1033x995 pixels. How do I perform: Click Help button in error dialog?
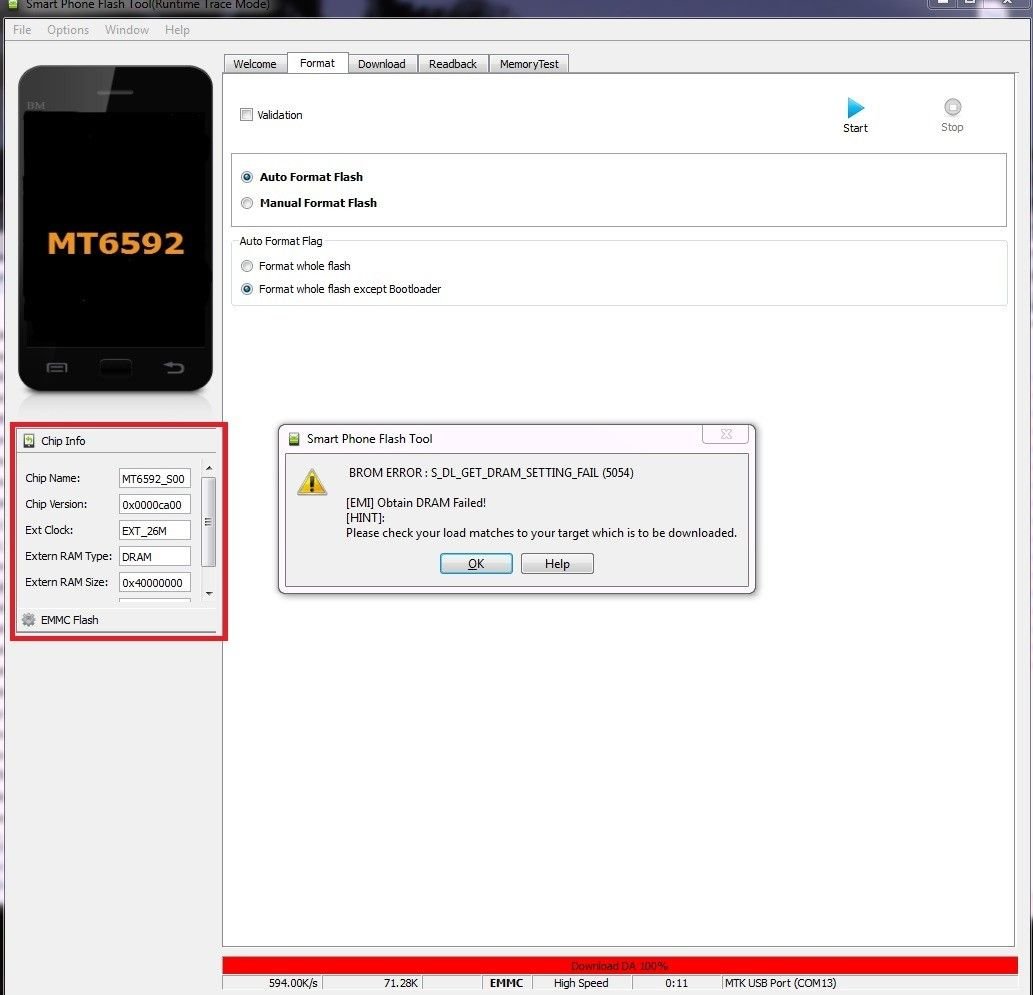pos(557,563)
